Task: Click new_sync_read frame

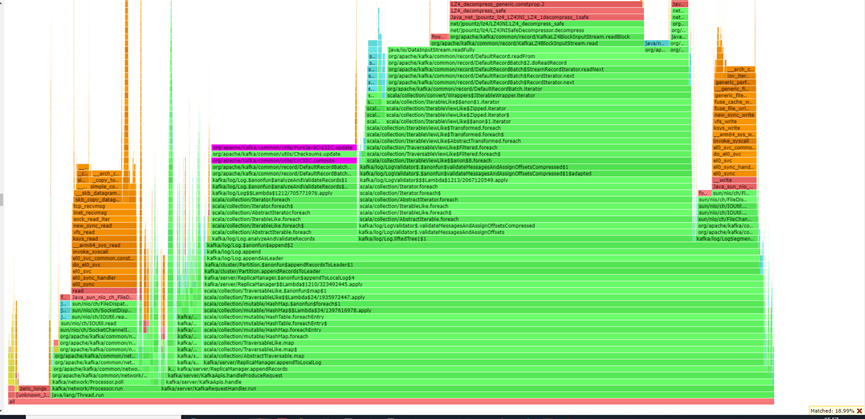Action: pyautogui.click(x=104, y=225)
